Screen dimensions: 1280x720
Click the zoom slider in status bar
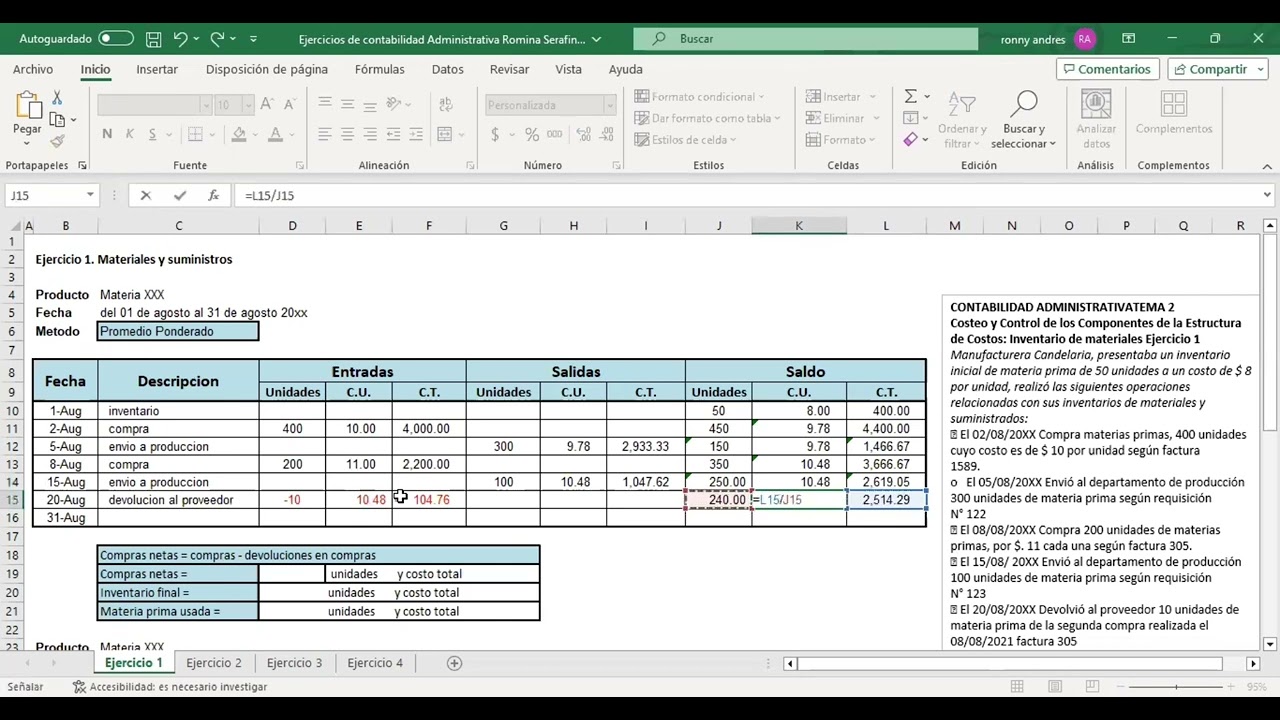(x=1177, y=687)
